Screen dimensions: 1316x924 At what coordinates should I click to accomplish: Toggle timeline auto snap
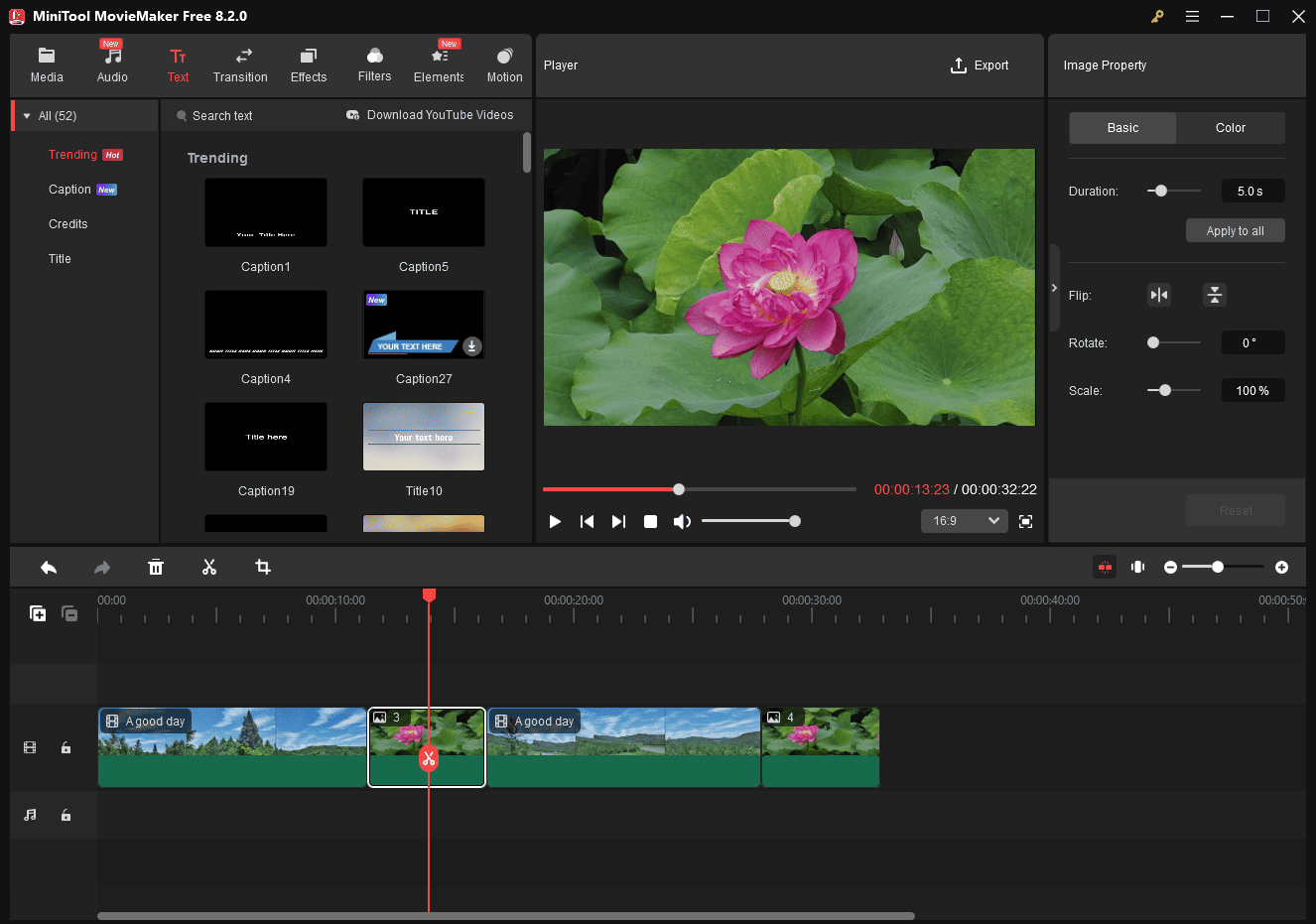[1105, 567]
